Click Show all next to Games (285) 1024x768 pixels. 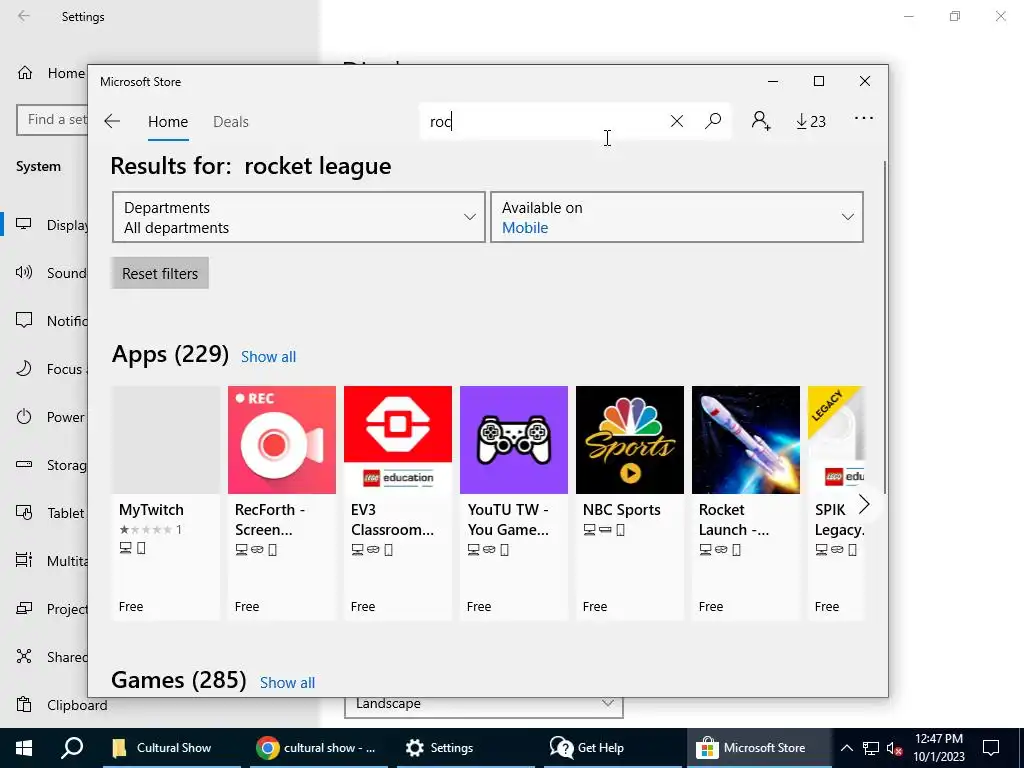pyautogui.click(x=287, y=682)
